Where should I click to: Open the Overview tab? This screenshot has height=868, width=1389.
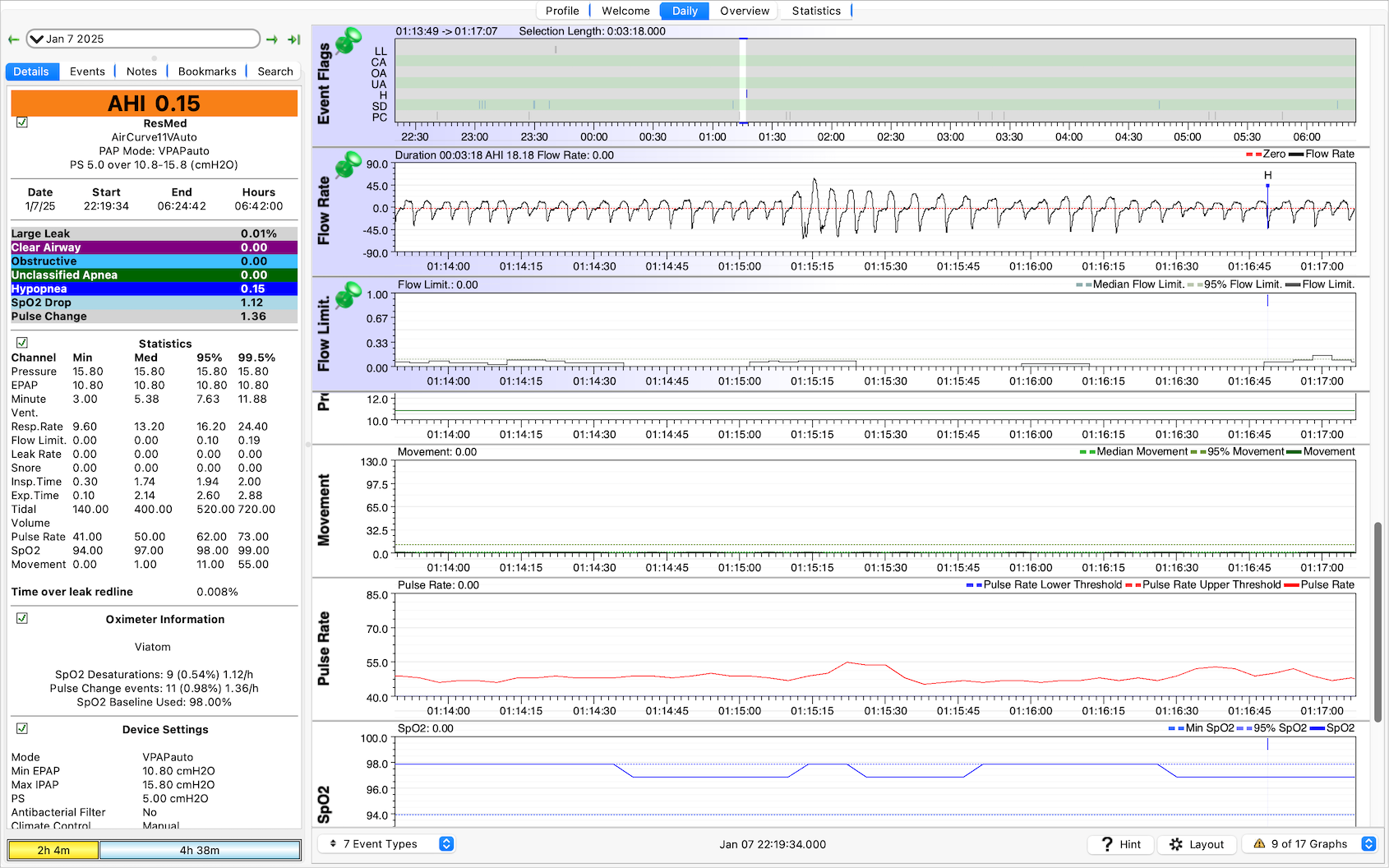[745, 11]
